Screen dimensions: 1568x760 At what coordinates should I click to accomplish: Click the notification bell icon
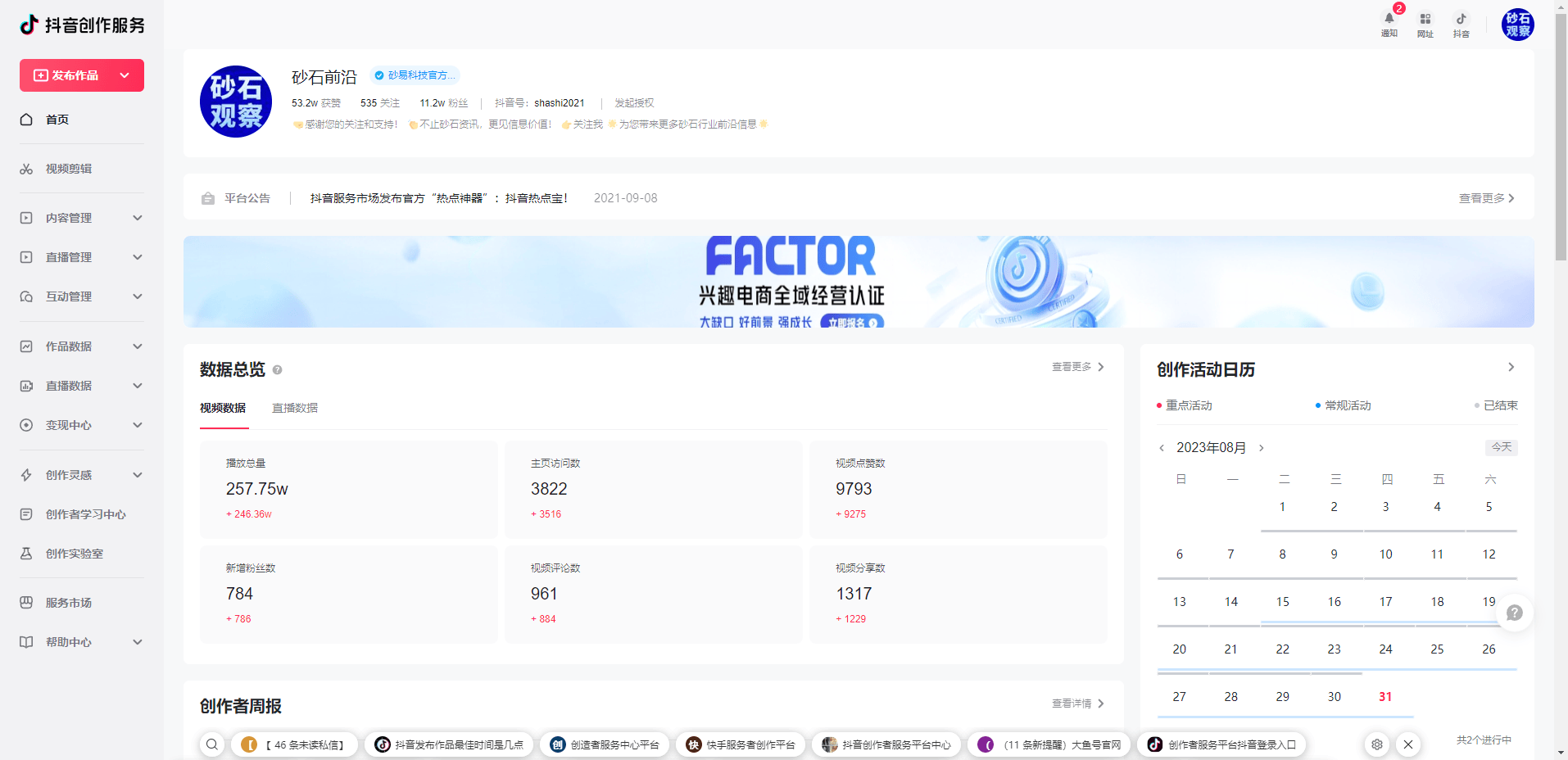(x=1389, y=20)
